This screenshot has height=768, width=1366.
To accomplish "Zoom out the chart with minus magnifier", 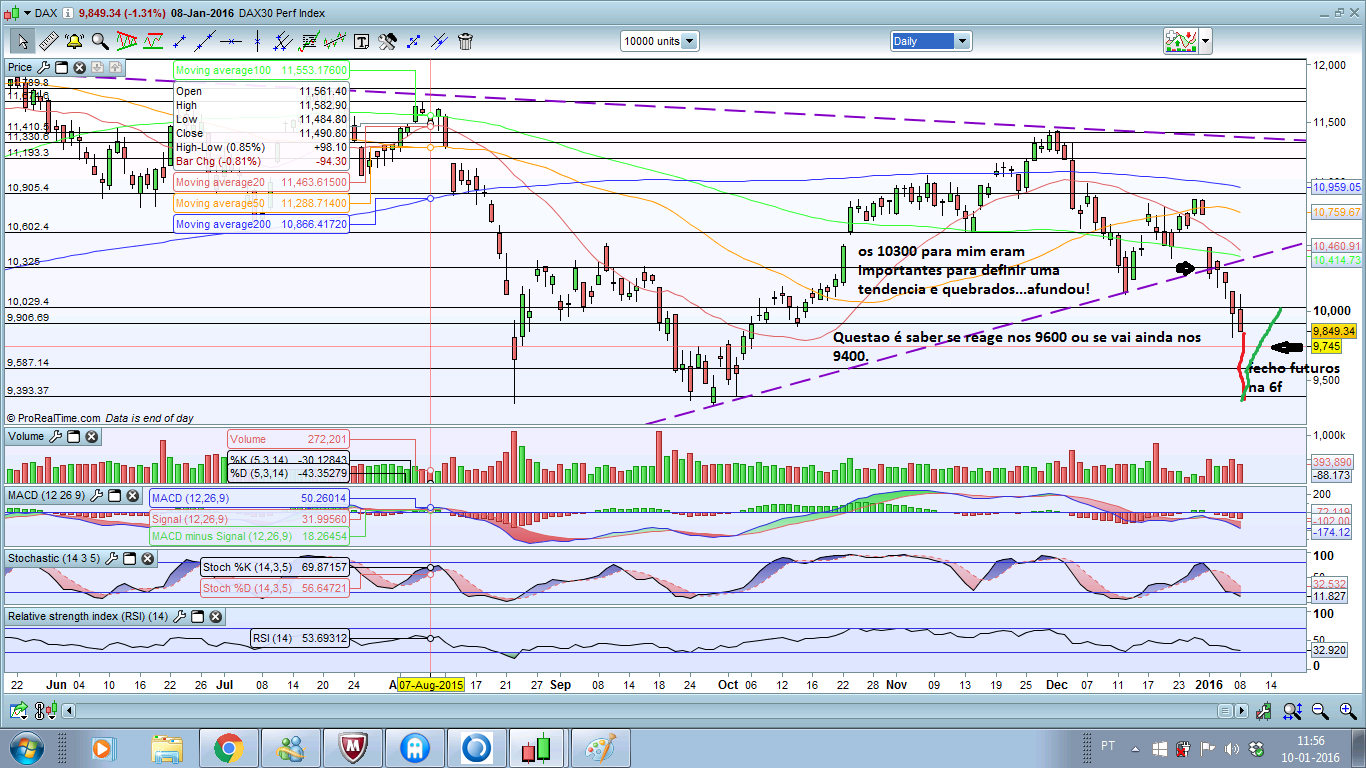I will point(1320,711).
